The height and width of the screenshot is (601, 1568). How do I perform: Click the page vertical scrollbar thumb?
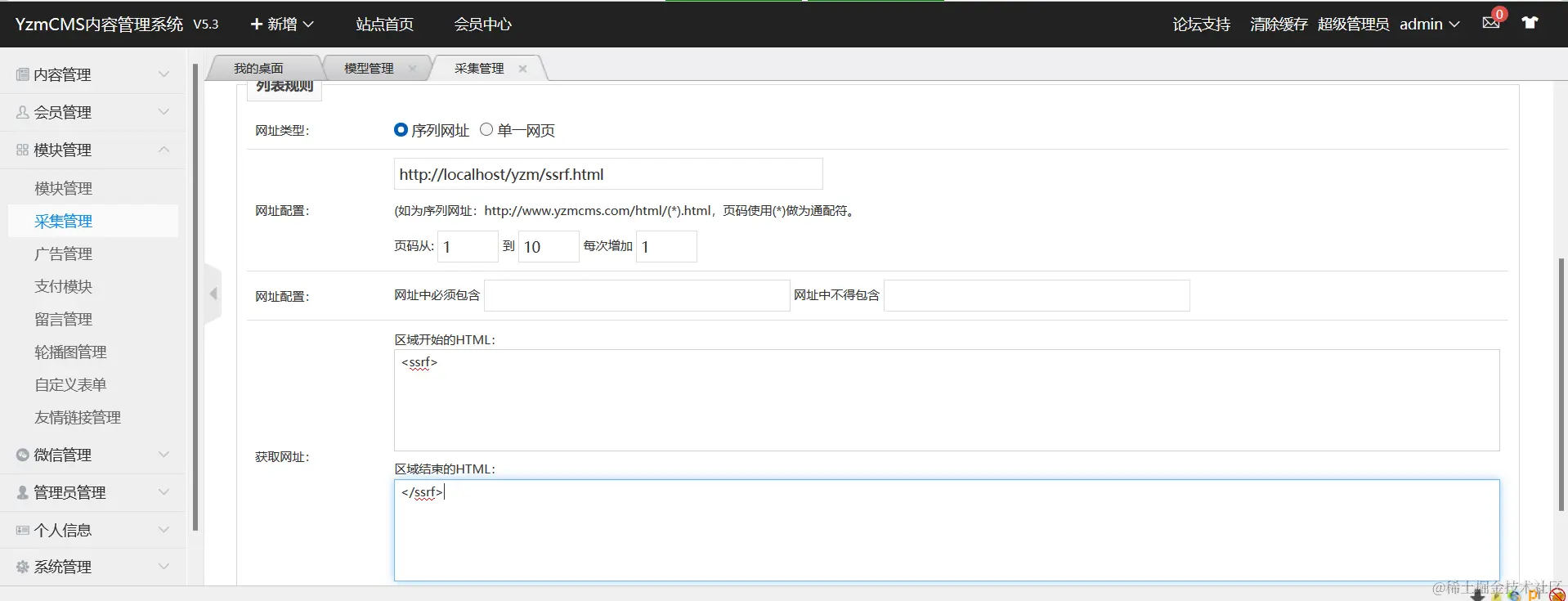pyautogui.click(x=1561, y=384)
